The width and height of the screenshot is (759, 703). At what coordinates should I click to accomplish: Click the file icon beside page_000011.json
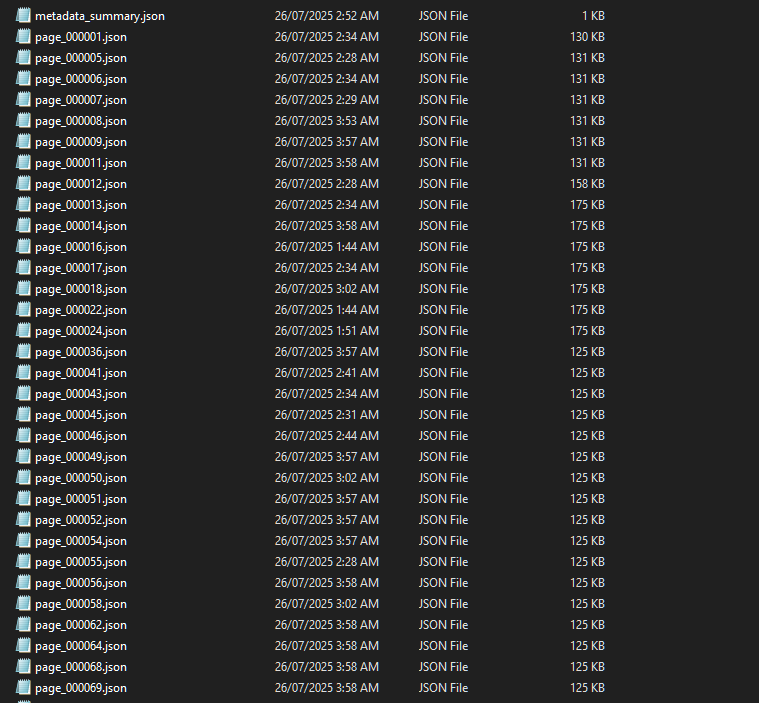[x=23, y=163]
